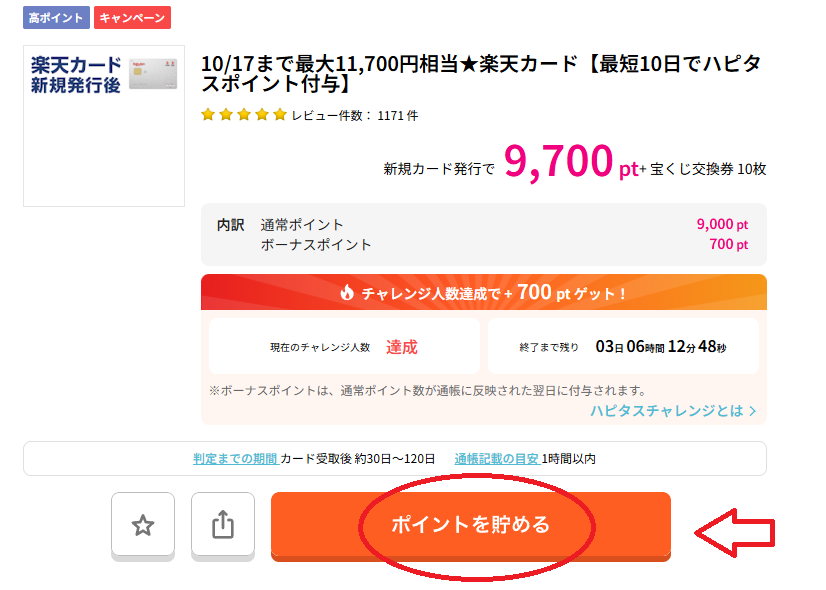Click the 楽天カード offer title text
The height and width of the screenshot is (590, 826).
480,74
